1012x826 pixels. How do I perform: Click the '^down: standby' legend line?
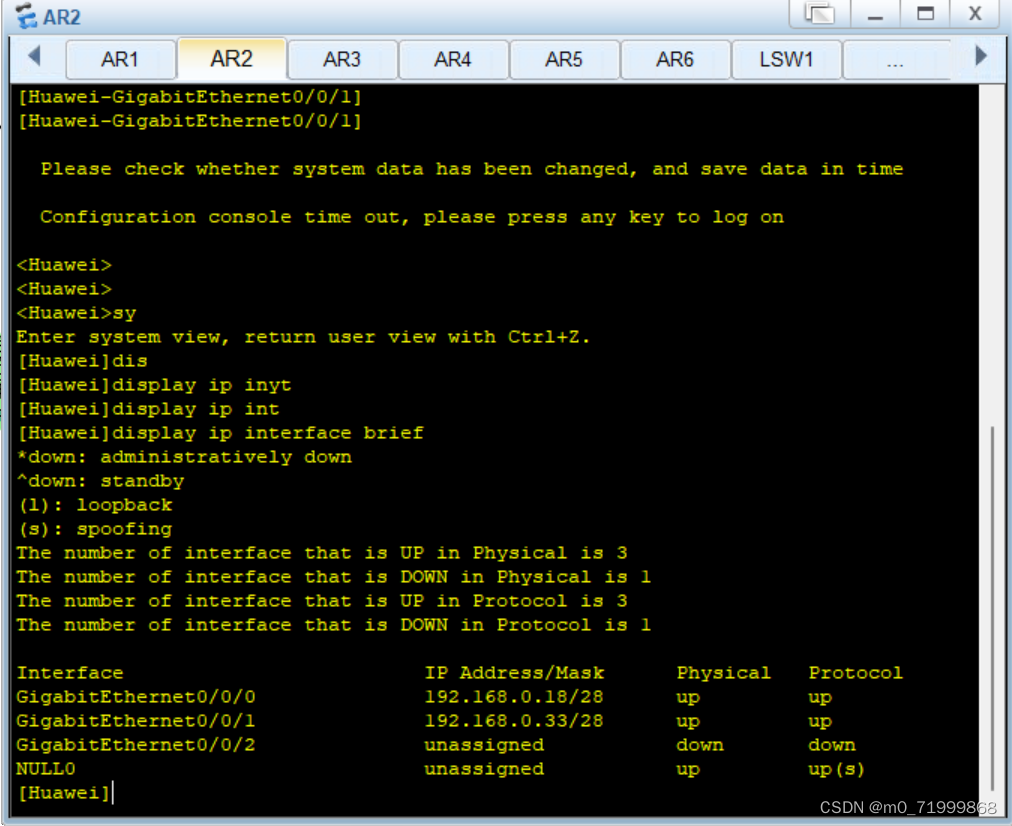click(101, 481)
